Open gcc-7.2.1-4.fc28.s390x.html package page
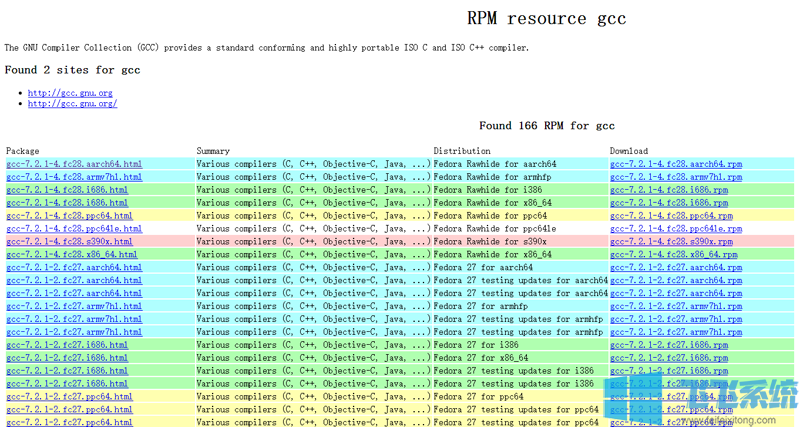Image resolution: width=800 pixels, height=427 pixels. click(x=69, y=242)
